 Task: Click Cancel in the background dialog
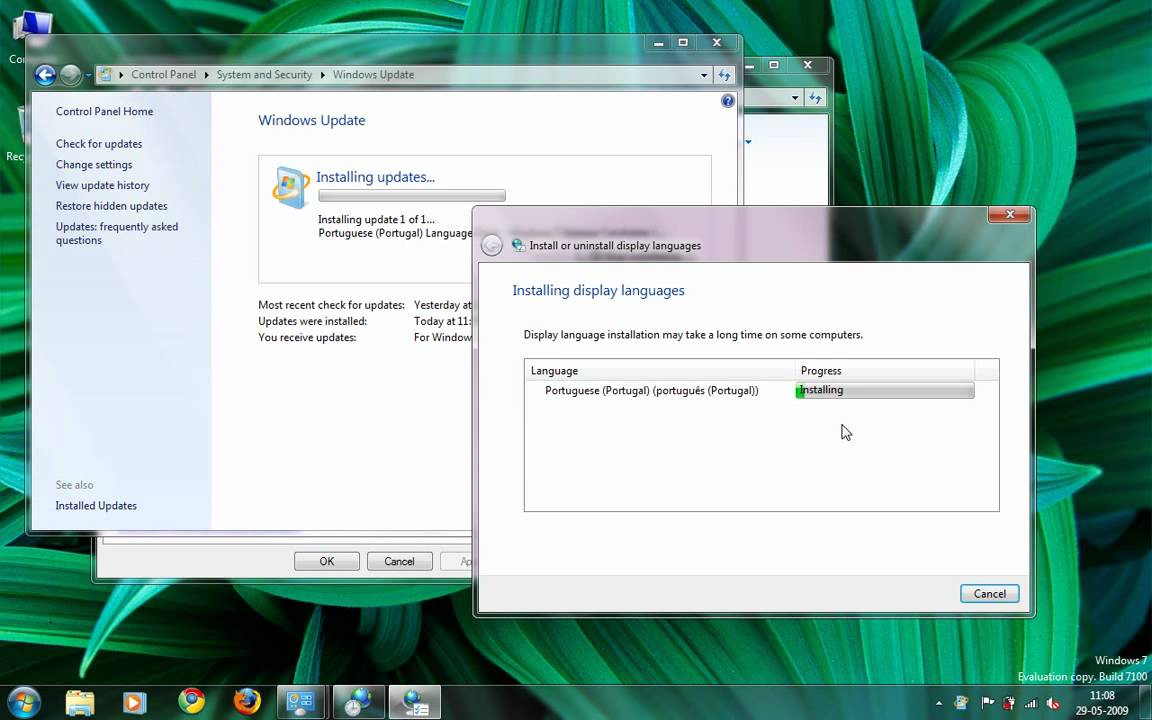point(400,561)
